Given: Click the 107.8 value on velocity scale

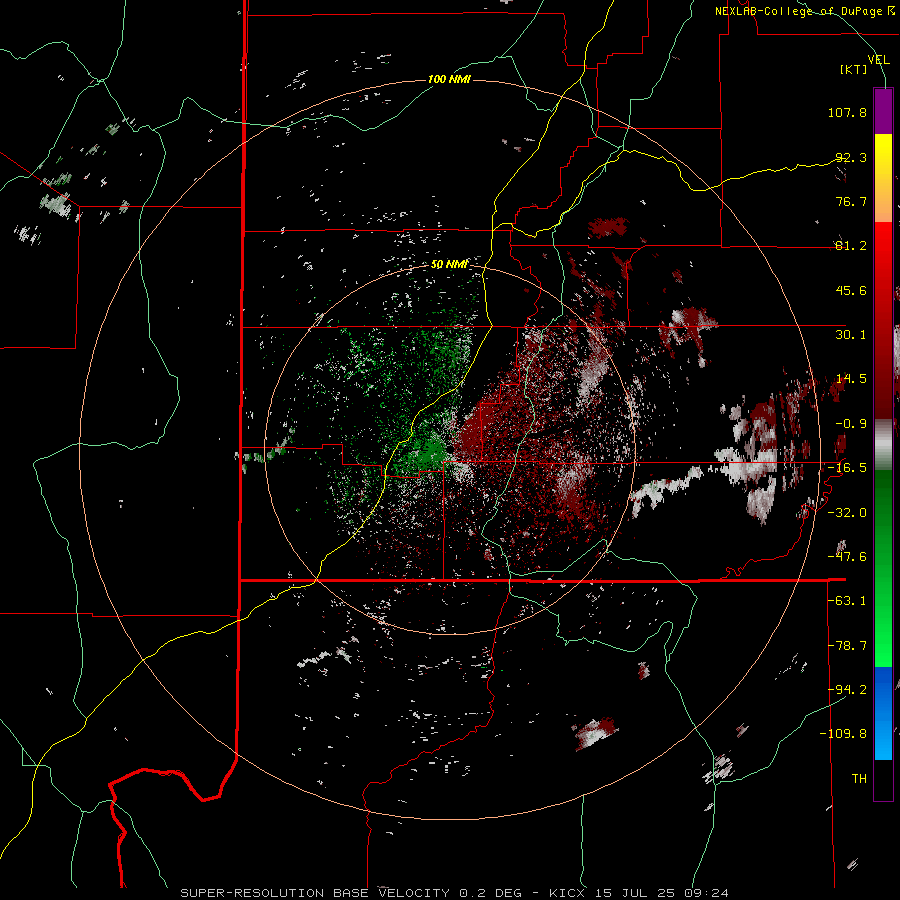Looking at the screenshot, I should tap(847, 112).
